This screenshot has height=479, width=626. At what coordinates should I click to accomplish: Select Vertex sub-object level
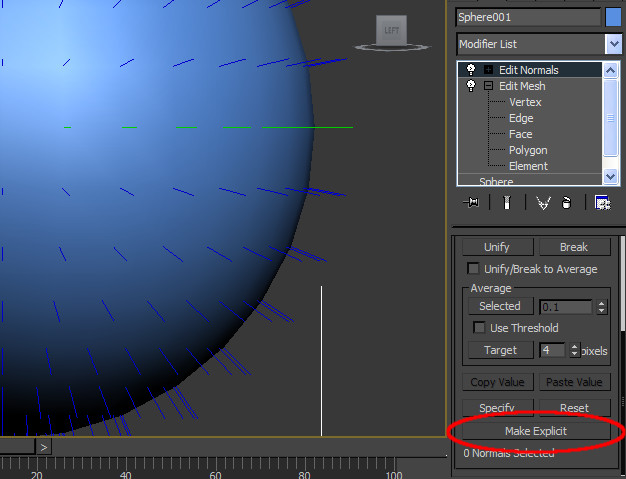click(x=525, y=102)
